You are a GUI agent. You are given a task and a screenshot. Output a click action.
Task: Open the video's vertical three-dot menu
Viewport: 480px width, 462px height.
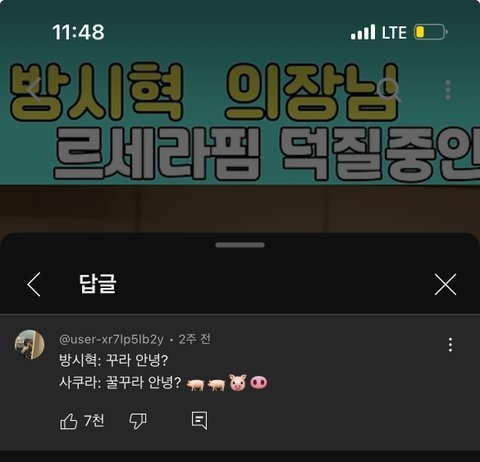[x=448, y=90]
